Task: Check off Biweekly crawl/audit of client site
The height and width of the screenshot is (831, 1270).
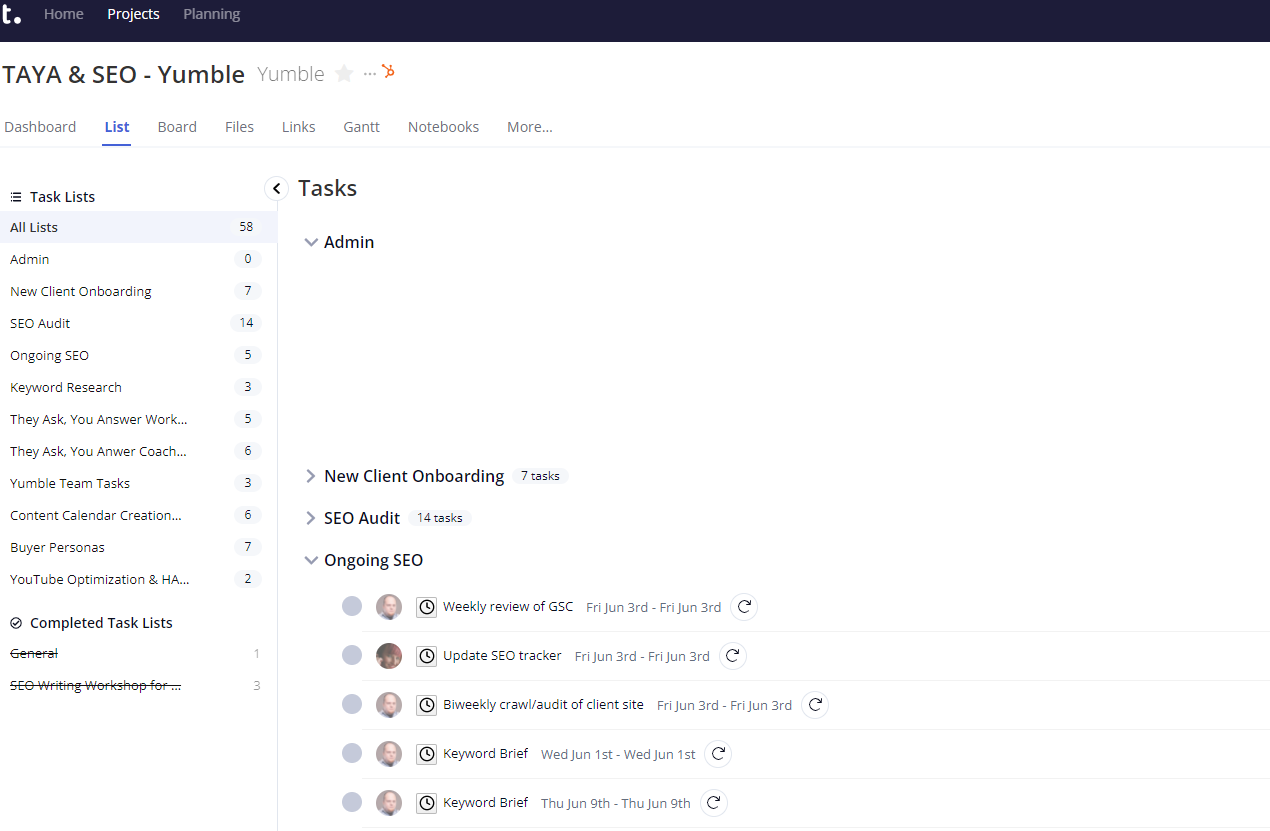Action: click(351, 704)
